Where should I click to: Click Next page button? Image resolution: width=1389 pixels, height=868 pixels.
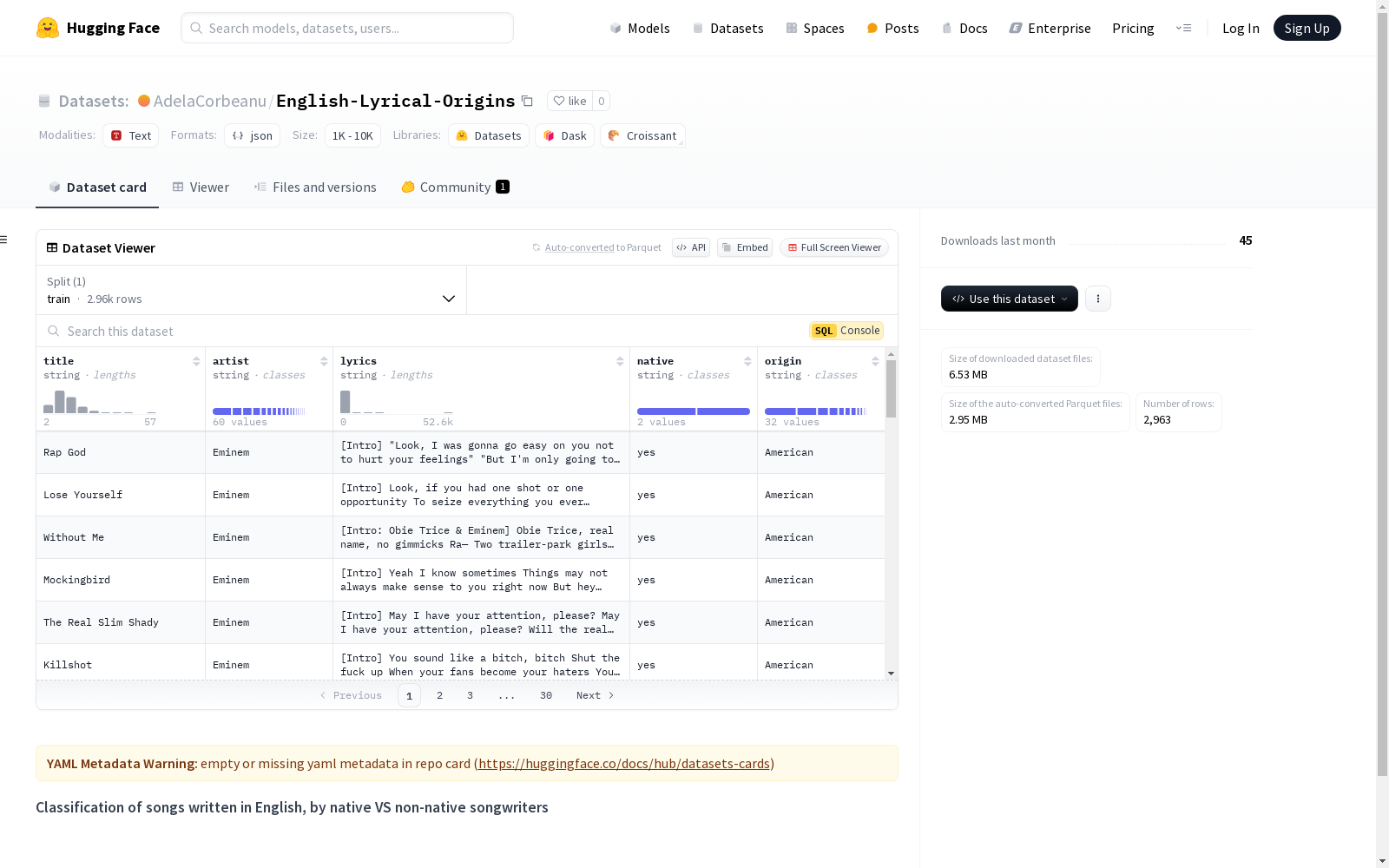[596, 695]
